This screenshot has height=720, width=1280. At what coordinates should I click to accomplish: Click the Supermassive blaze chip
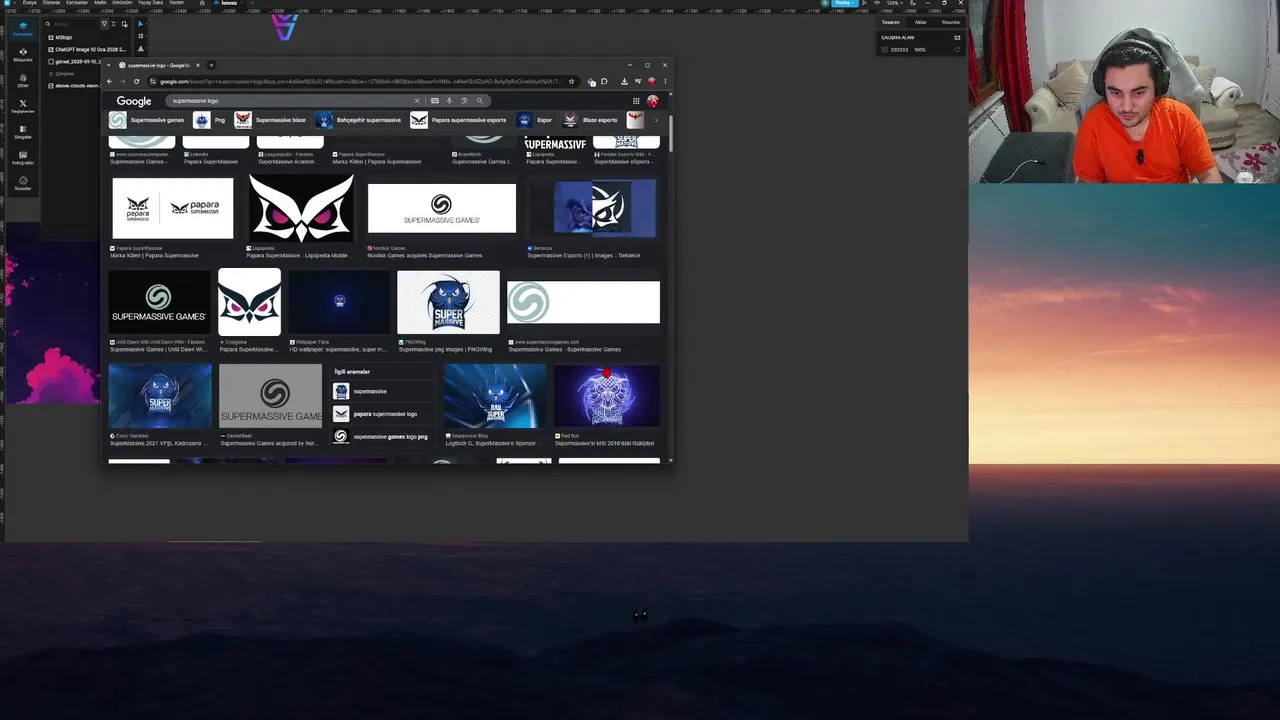[x=271, y=120]
